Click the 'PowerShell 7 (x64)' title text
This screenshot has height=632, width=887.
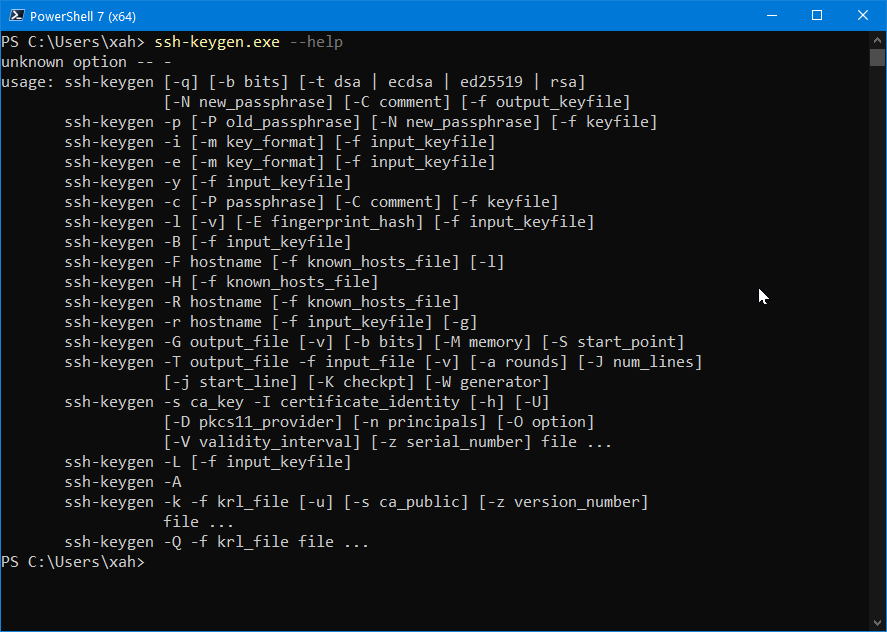tap(83, 16)
